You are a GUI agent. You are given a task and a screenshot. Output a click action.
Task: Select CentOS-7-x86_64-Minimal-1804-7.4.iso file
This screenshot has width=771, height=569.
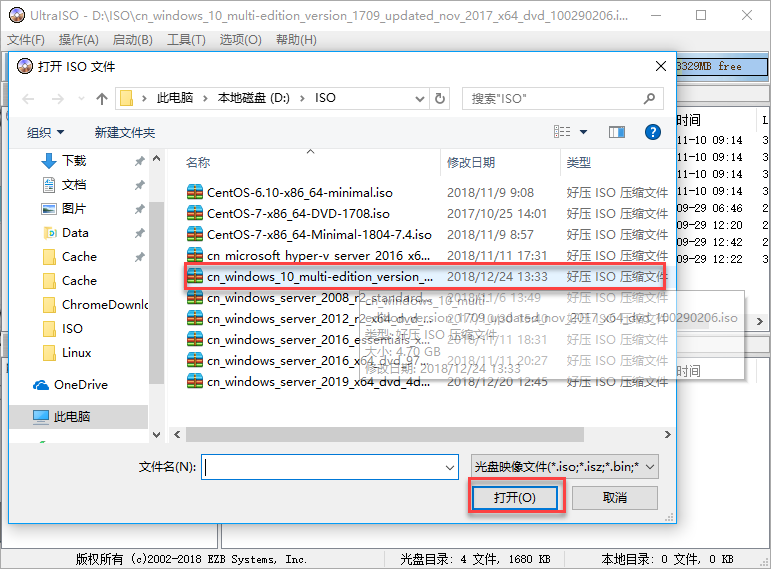pyautogui.click(x=319, y=235)
